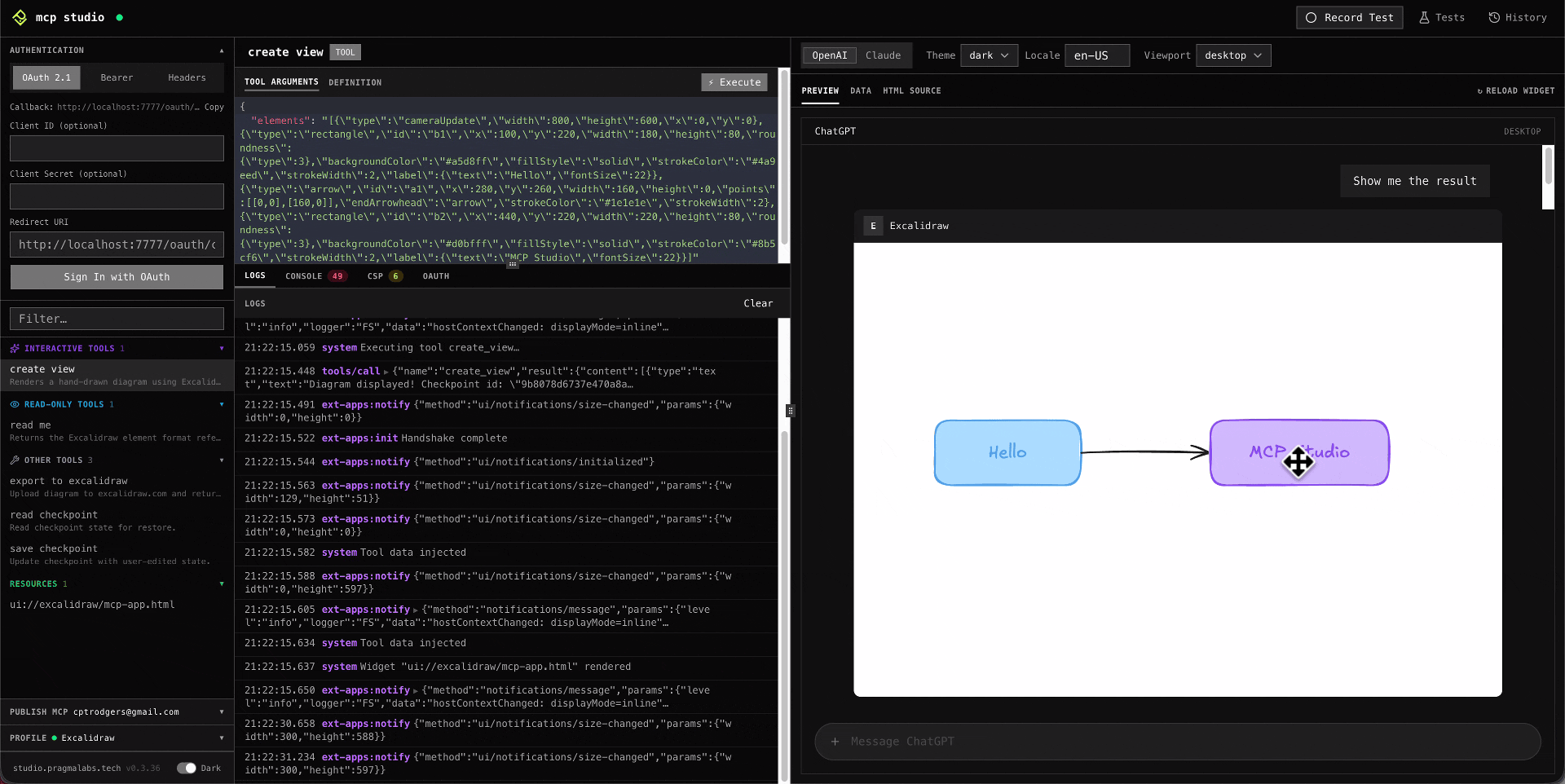Viewport: 1565px width, 784px height.
Task: Open History via the clock icon
Action: click(1494, 17)
